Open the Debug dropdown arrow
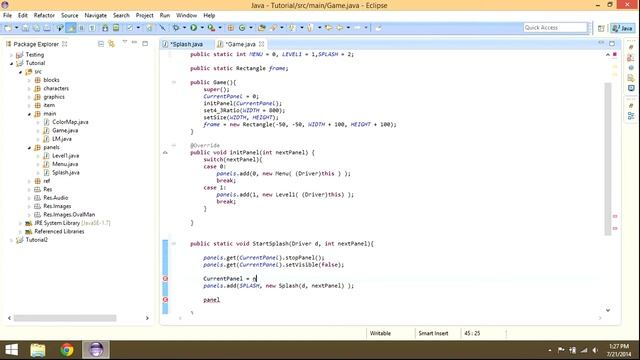The height and width of the screenshot is (360, 640). (x=184, y=28)
